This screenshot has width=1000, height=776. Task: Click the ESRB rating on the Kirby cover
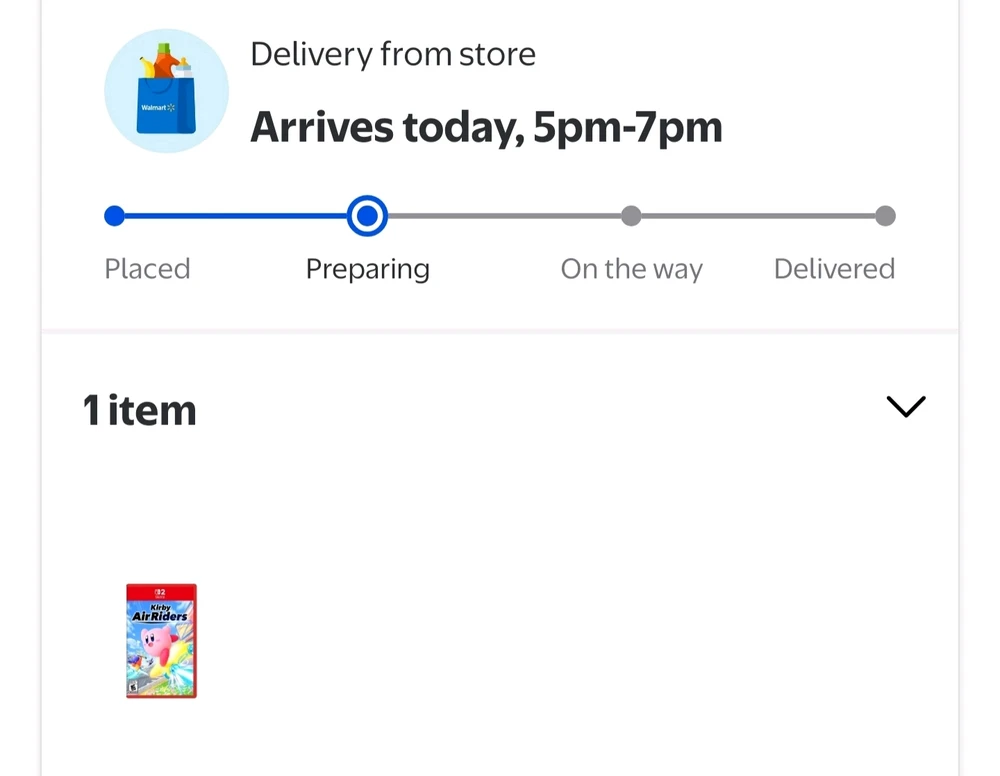coord(133,688)
